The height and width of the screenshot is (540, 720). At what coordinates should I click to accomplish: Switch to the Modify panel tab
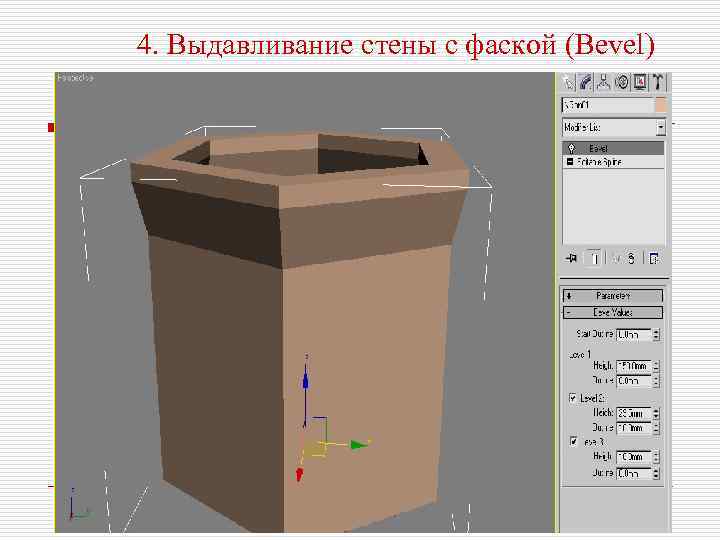click(x=586, y=83)
